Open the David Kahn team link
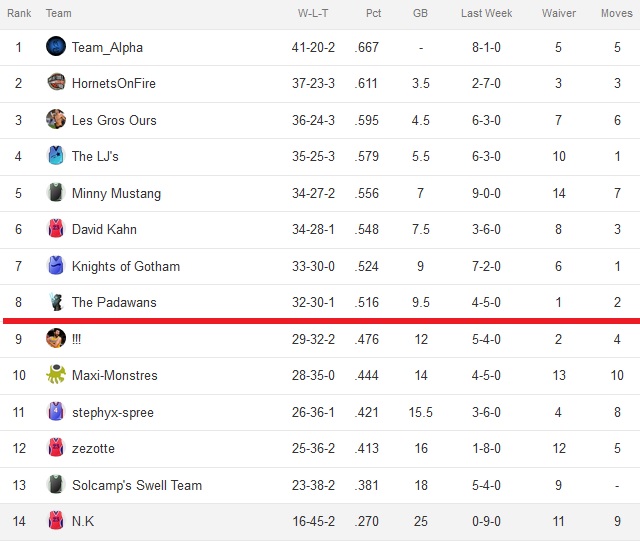The height and width of the screenshot is (541, 640). 104,229
